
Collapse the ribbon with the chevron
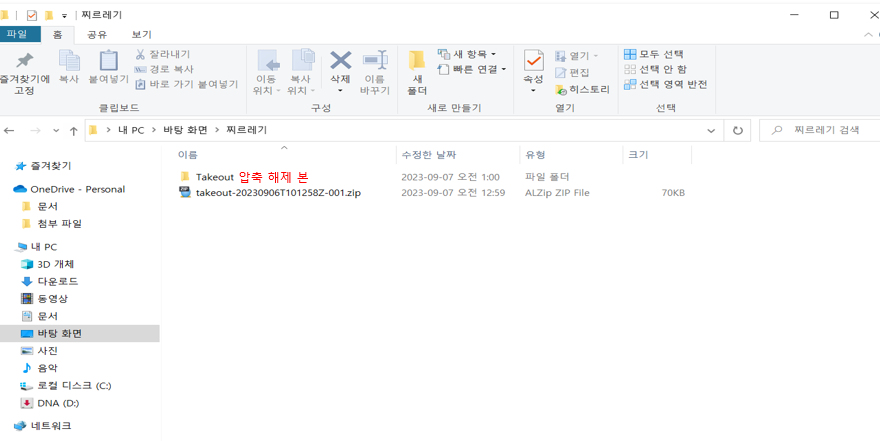(x=869, y=35)
